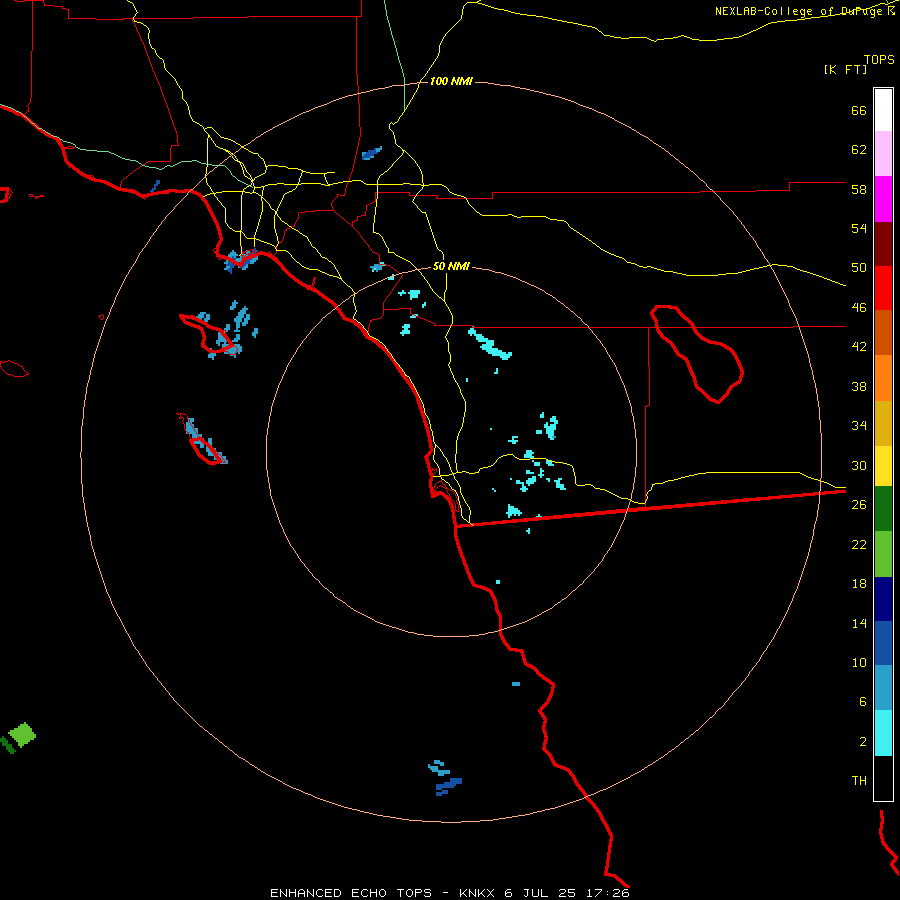Click the "10" legend value
Image resolution: width=900 pixels, height=900 pixels.
859,662
